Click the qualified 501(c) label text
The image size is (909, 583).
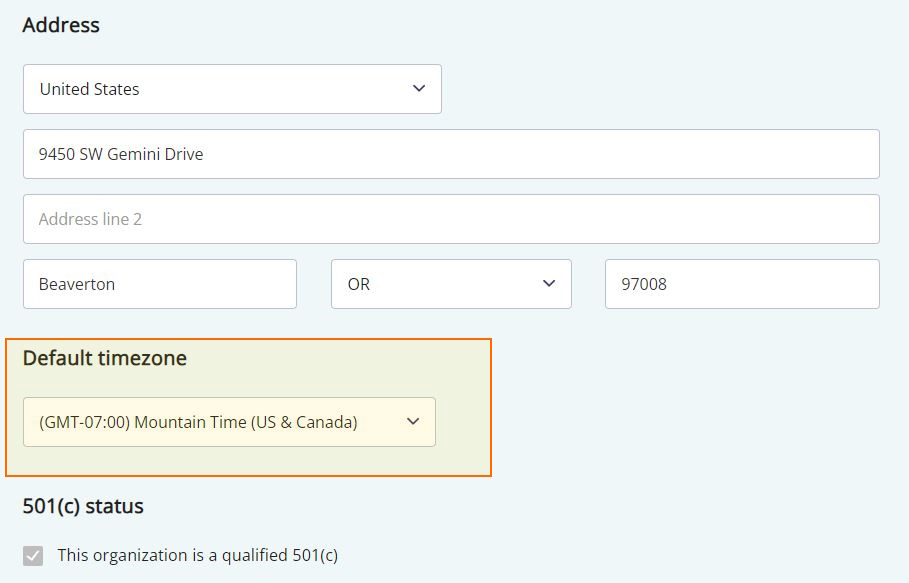tap(195, 555)
